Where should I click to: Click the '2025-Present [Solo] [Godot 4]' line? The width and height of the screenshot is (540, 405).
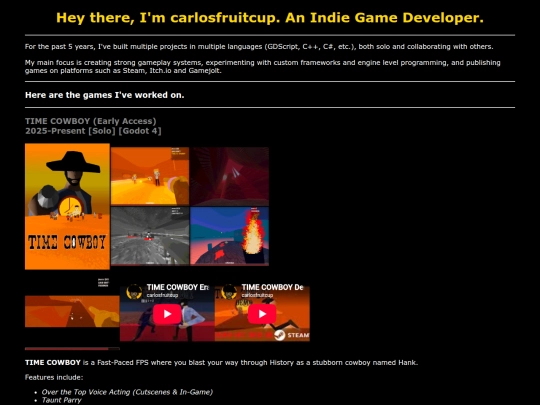click(x=93, y=131)
